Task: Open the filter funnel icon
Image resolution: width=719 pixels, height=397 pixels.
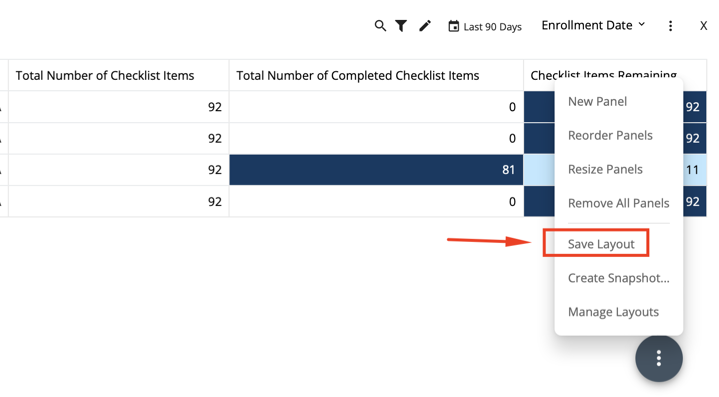Action: click(401, 26)
